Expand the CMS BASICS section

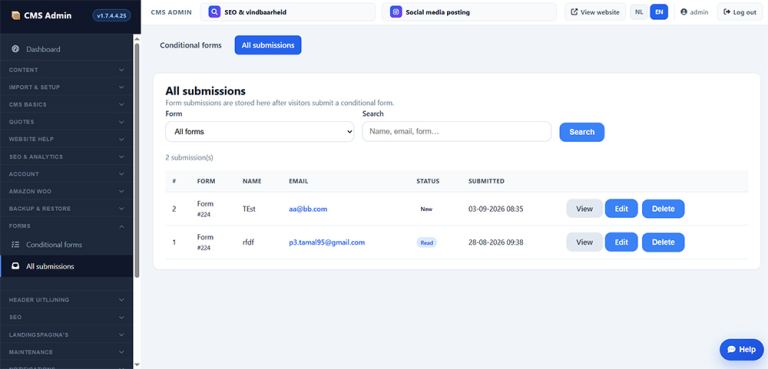[x=67, y=105]
